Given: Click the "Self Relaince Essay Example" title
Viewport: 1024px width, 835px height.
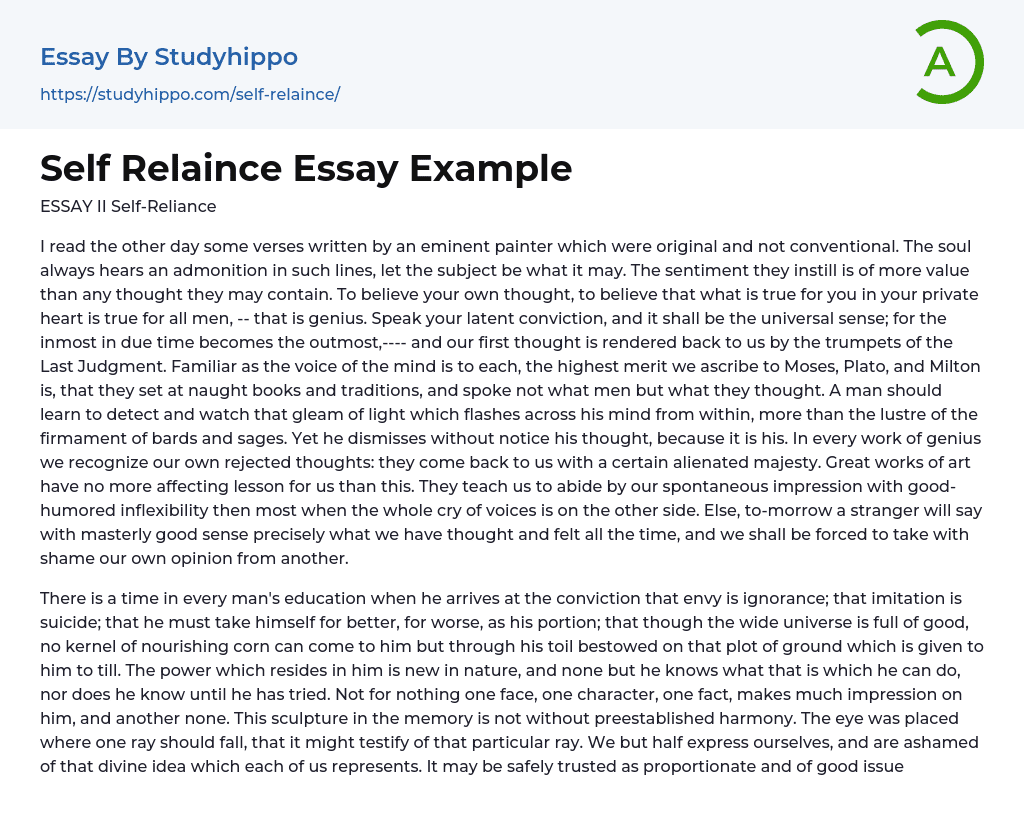Looking at the screenshot, I should (x=306, y=168).
